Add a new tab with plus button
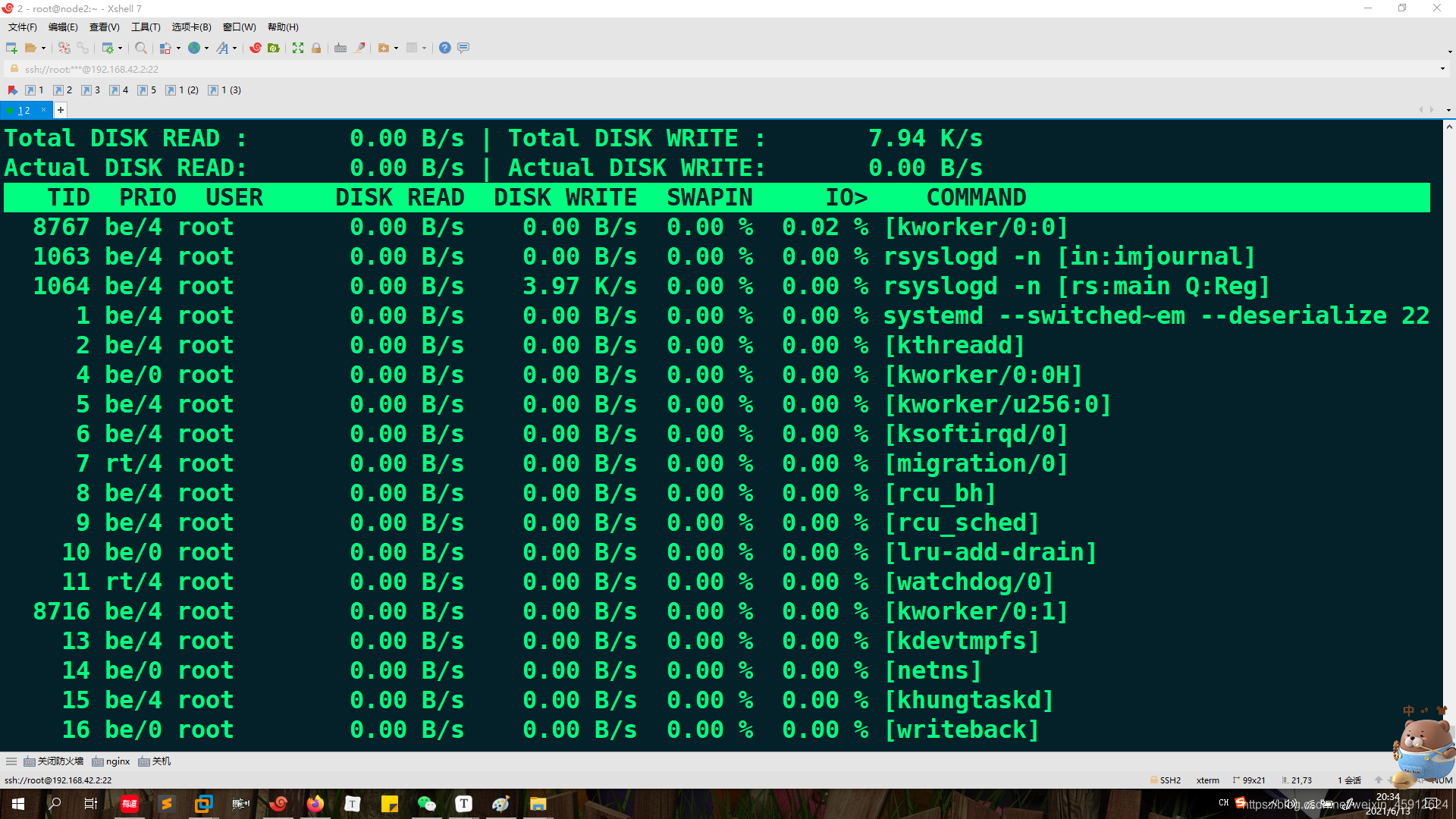This screenshot has width=1456, height=819. tap(61, 111)
